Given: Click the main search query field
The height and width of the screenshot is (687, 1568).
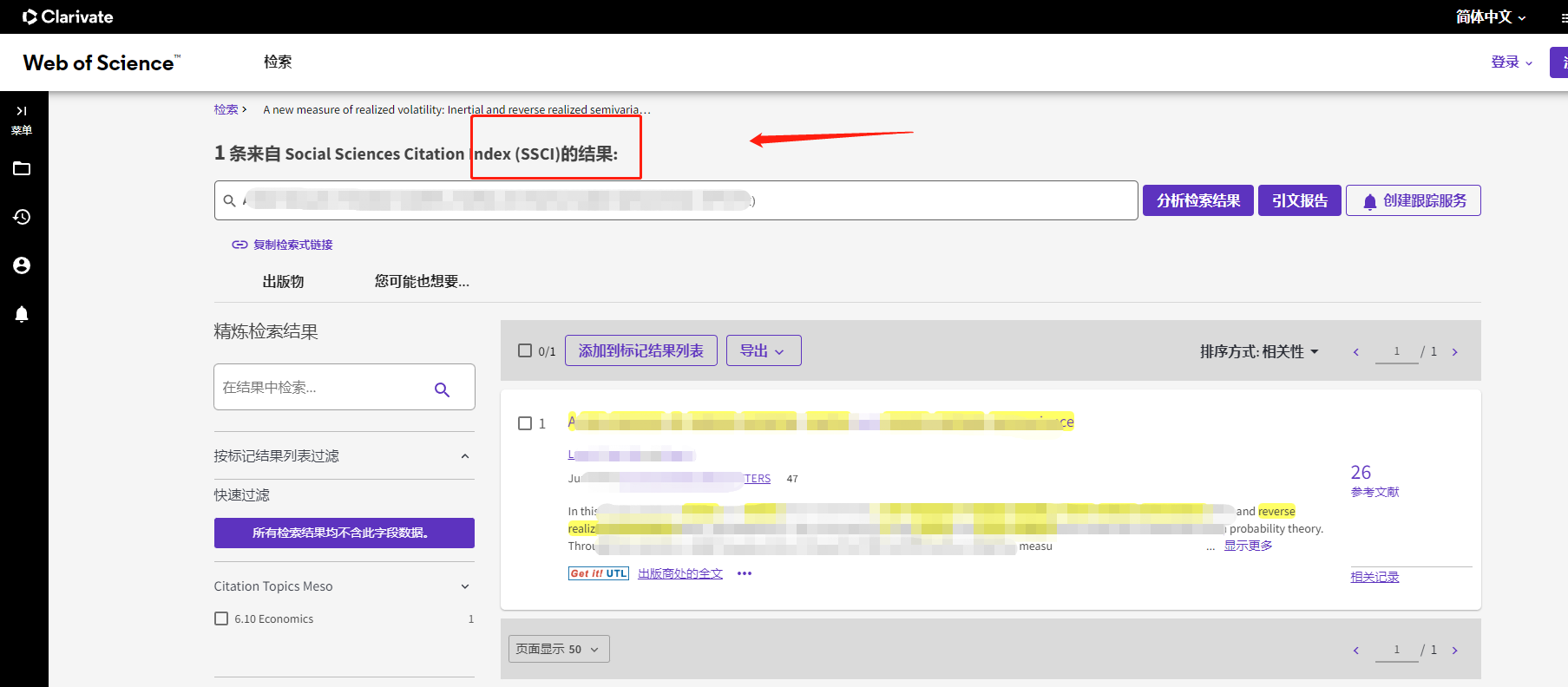Looking at the screenshot, I should point(676,200).
